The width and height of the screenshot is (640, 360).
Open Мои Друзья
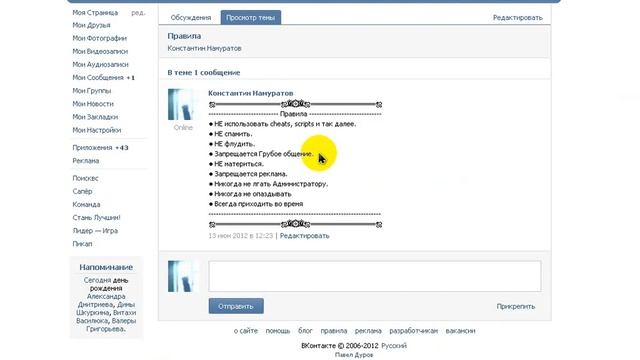click(x=91, y=25)
